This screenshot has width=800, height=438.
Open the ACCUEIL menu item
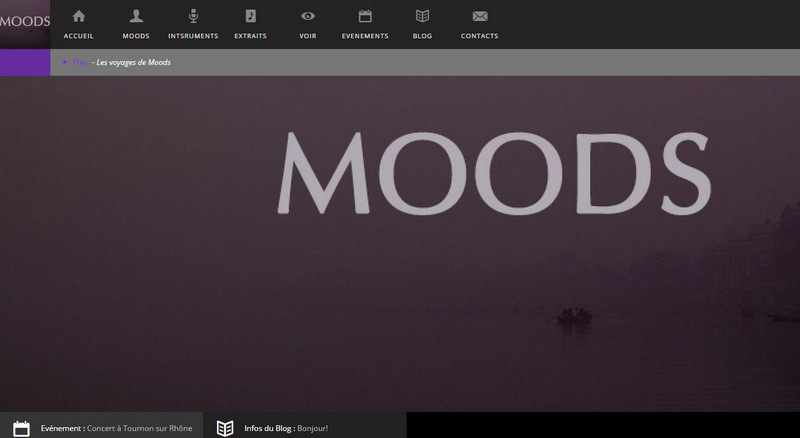79,36
